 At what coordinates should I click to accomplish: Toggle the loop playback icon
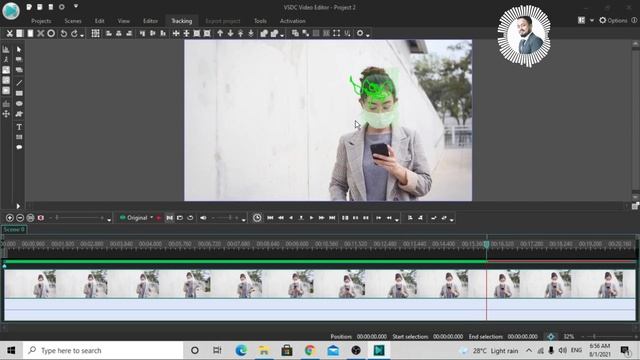coord(190,218)
